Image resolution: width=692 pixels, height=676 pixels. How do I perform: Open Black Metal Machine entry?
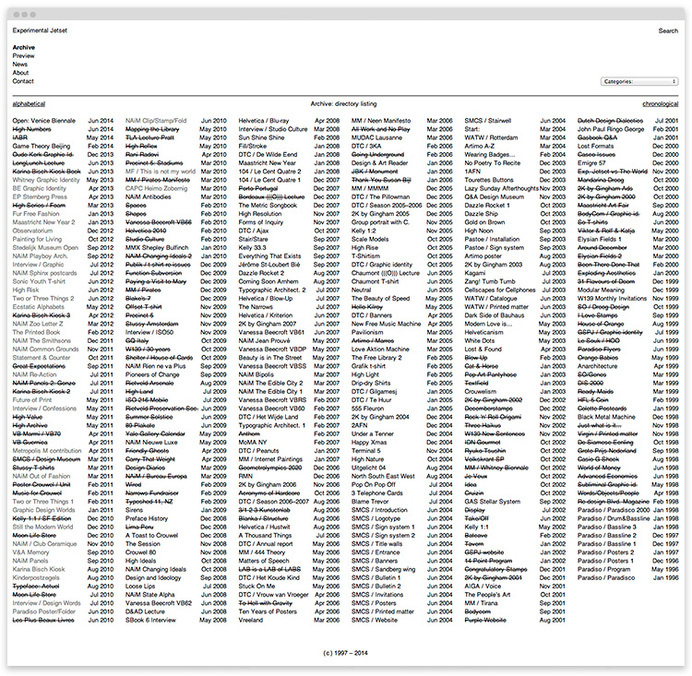[x=606, y=417]
